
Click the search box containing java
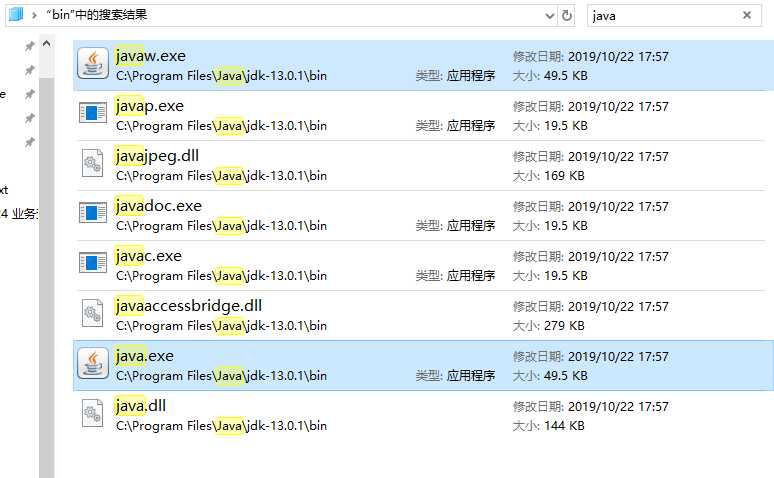pos(674,16)
